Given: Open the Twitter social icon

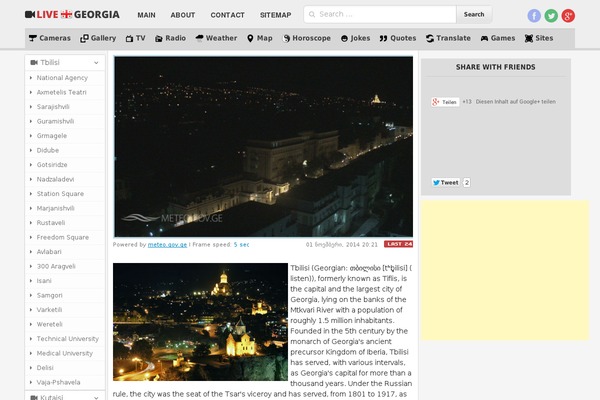Looking at the screenshot, I should pyautogui.click(x=551, y=16).
